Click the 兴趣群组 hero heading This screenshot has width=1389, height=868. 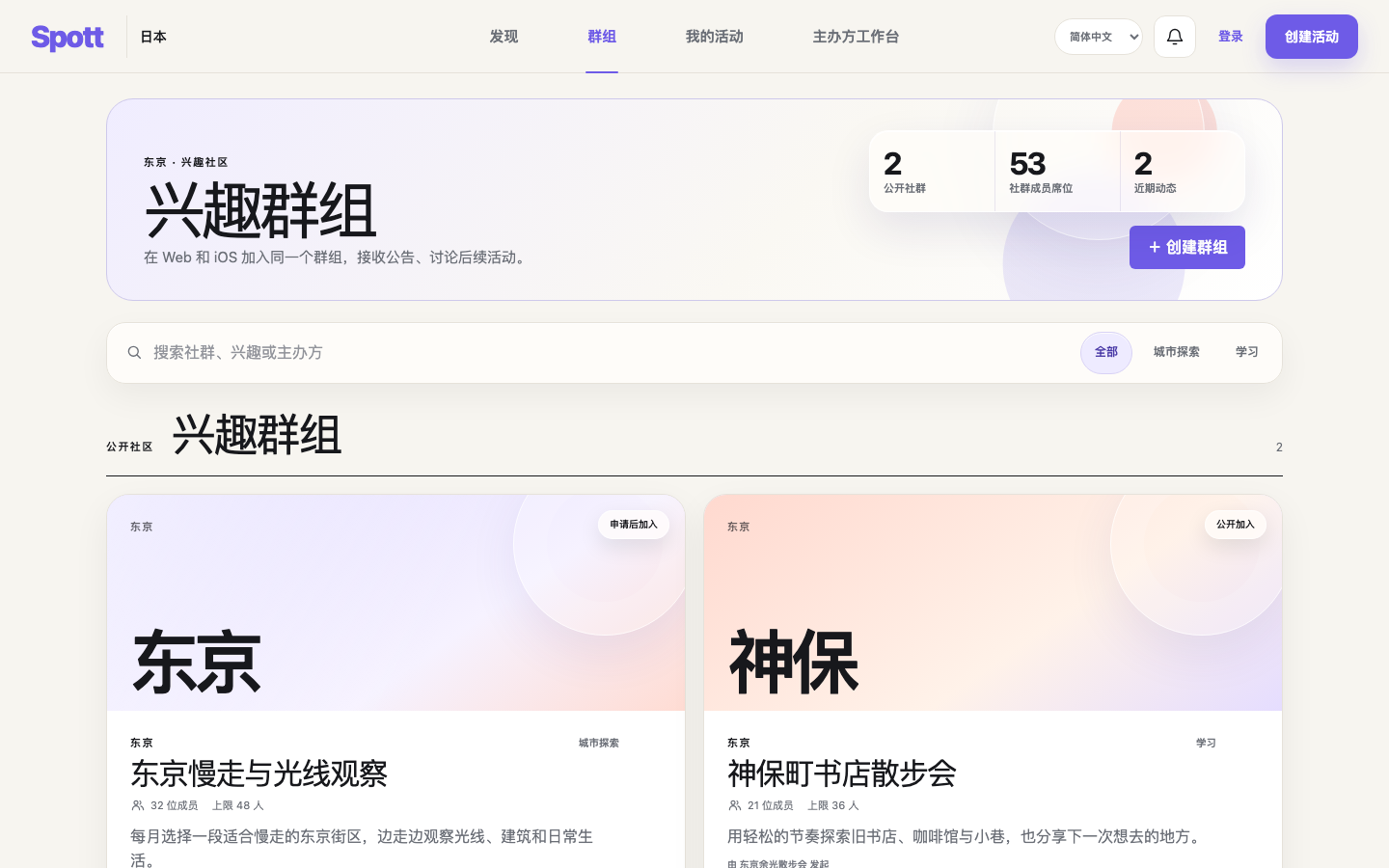tap(260, 210)
